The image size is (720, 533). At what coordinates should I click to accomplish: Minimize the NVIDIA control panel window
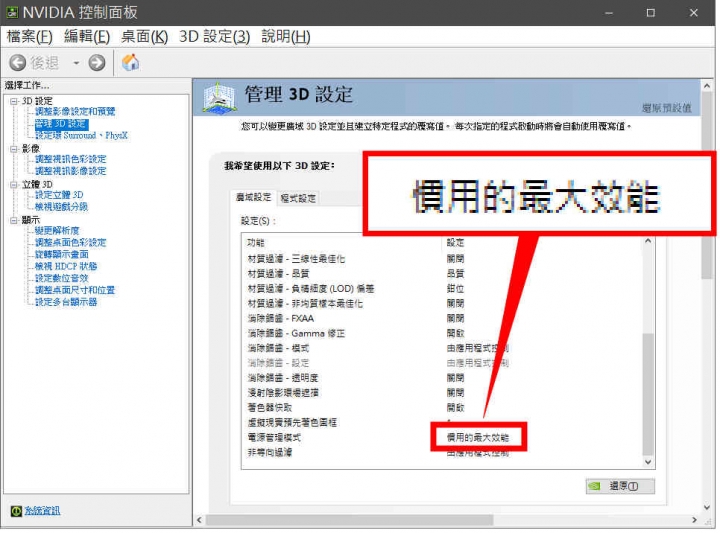(609, 13)
